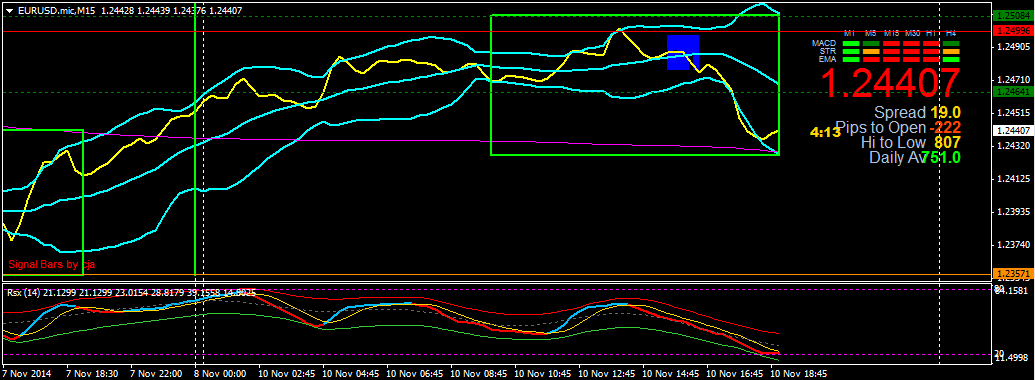1035x380 pixels.
Task: Click the MACD signal bar for M1
Action: pyautogui.click(x=851, y=44)
